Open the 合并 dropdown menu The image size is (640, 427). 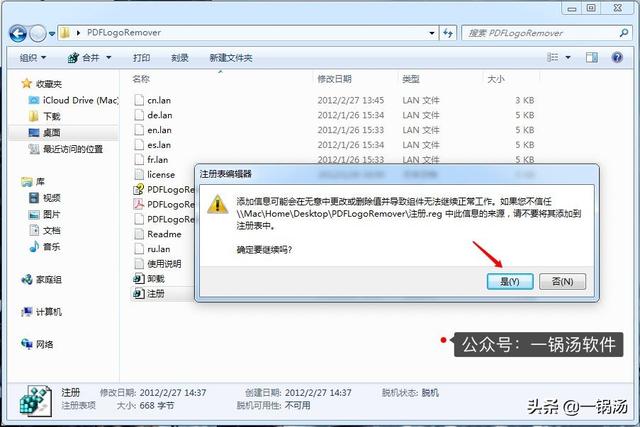(x=95, y=58)
